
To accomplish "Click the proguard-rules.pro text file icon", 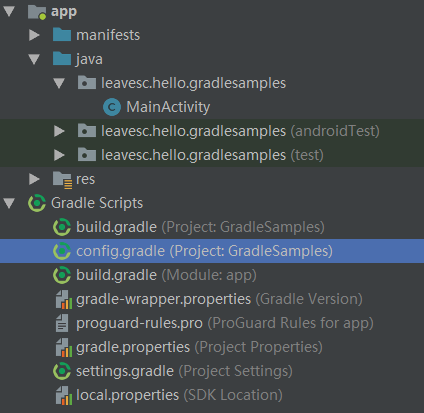I will click(62, 323).
